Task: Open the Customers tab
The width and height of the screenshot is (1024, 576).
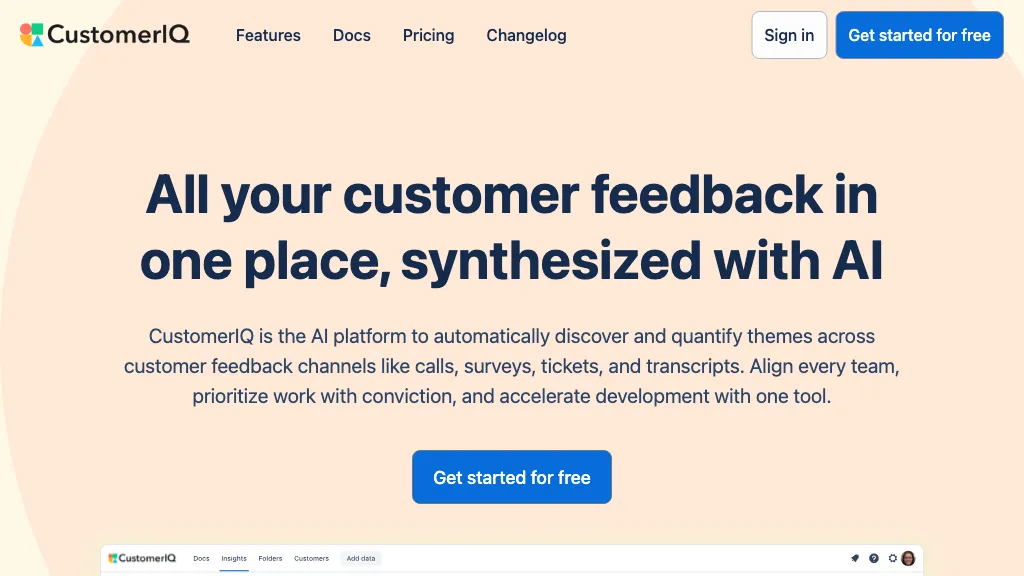Action: pyautogui.click(x=311, y=558)
